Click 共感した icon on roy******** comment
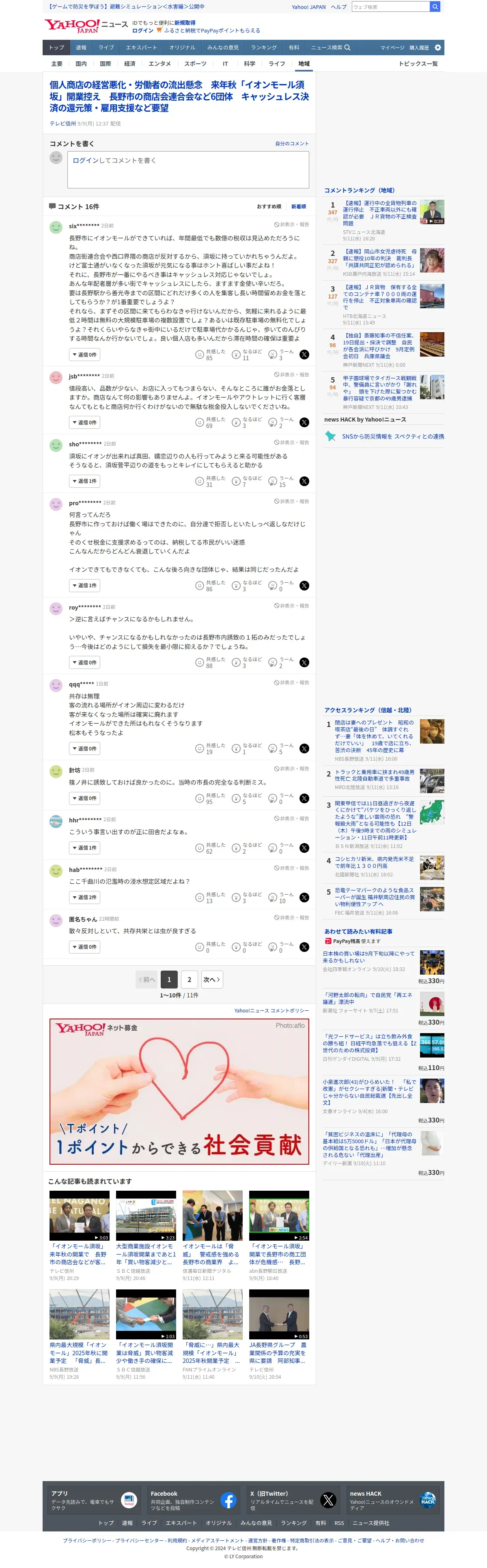The height and width of the screenshot is (1568, 487). tap(199, 662)
